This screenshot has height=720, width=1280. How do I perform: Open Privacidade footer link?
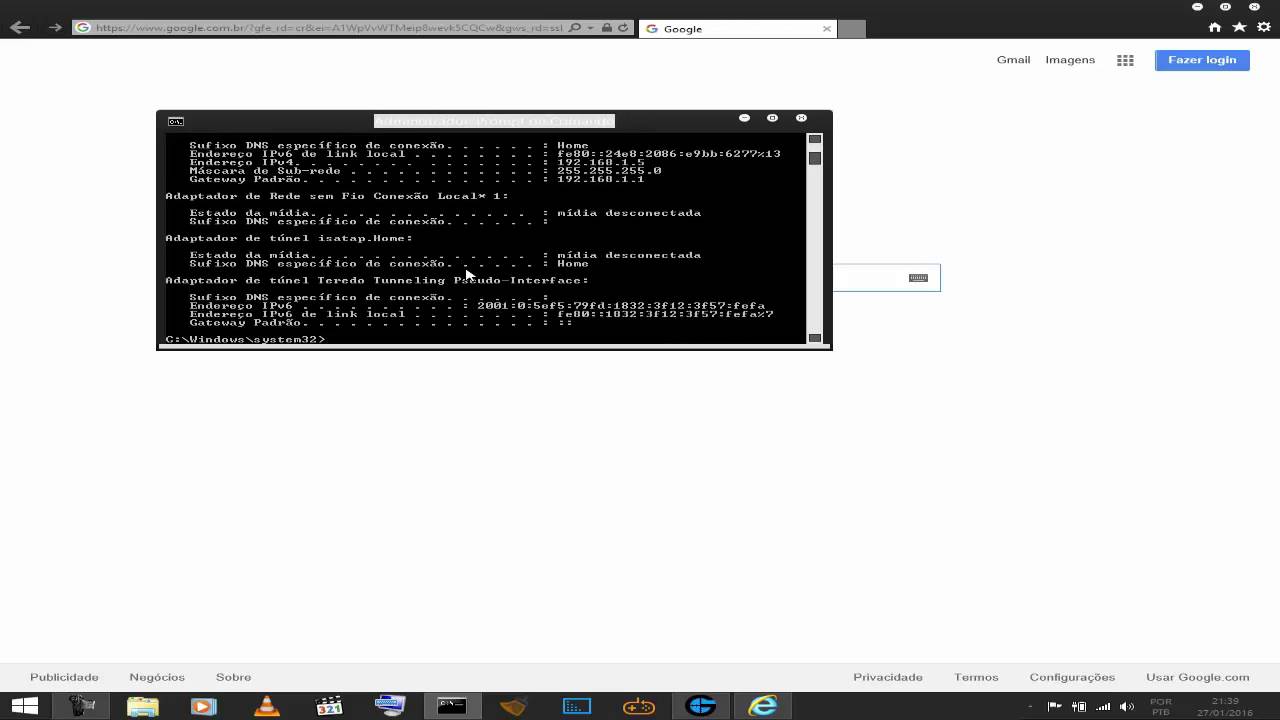tap(888, 677)
